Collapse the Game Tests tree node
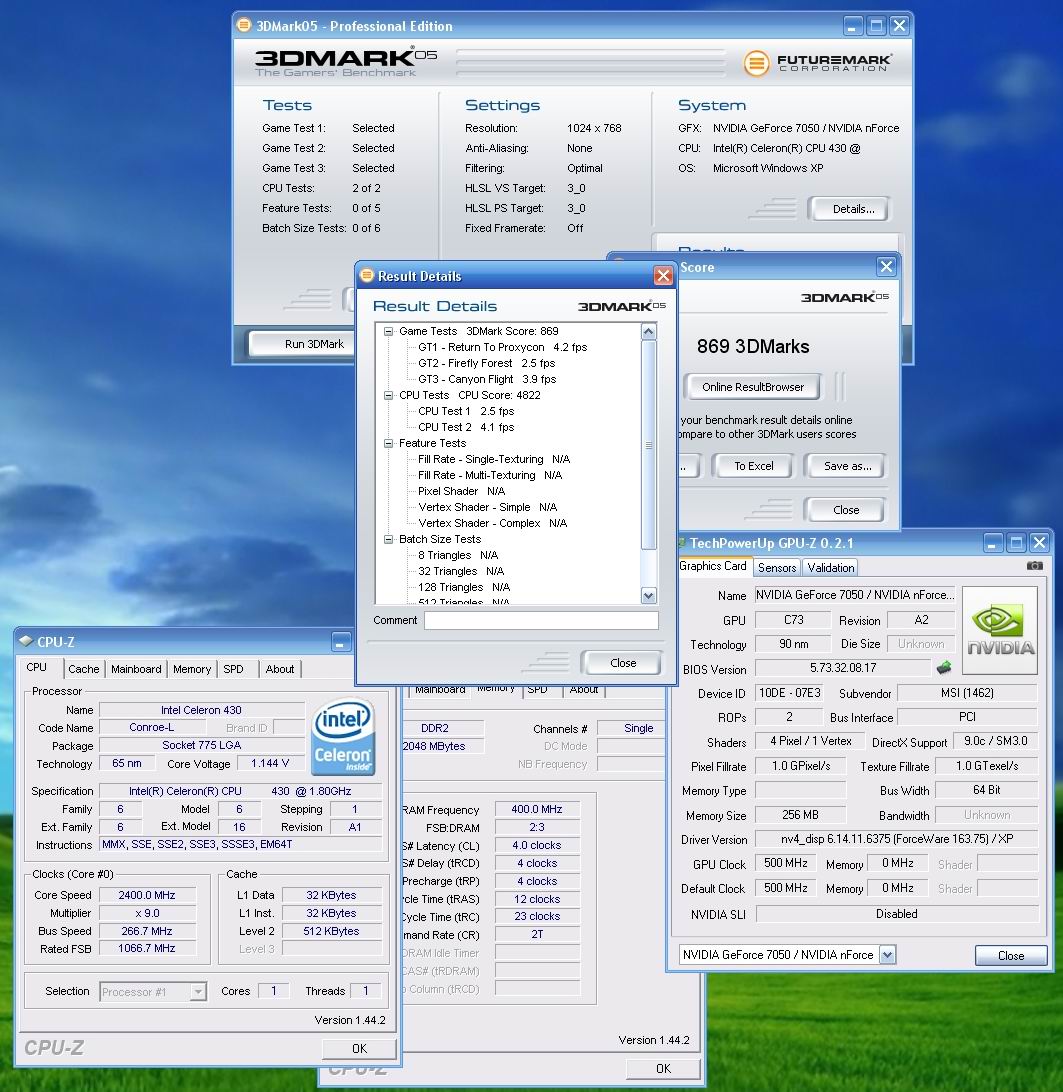The height and width of the screenshot is (1092, 1063). 389,332
